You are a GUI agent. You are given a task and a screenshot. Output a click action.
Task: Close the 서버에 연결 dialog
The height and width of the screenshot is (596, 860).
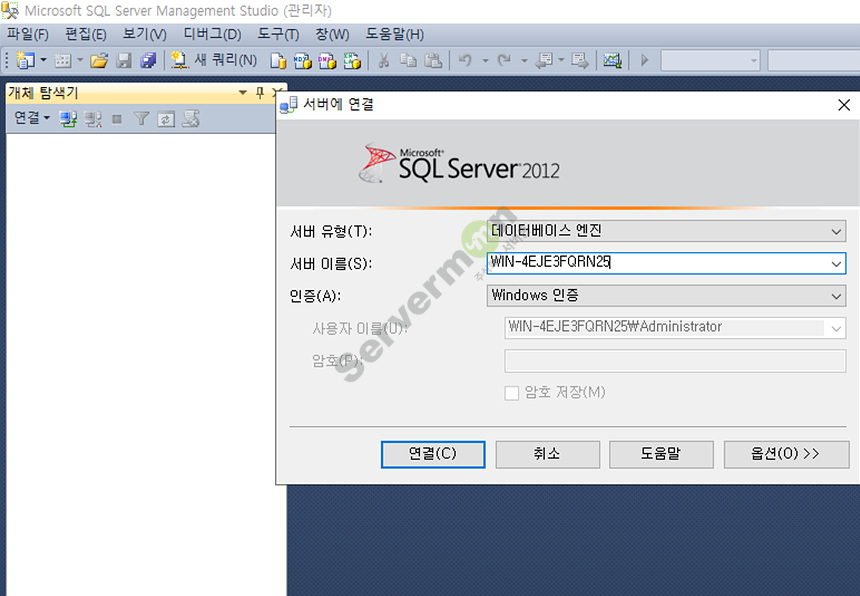[844, 105]
